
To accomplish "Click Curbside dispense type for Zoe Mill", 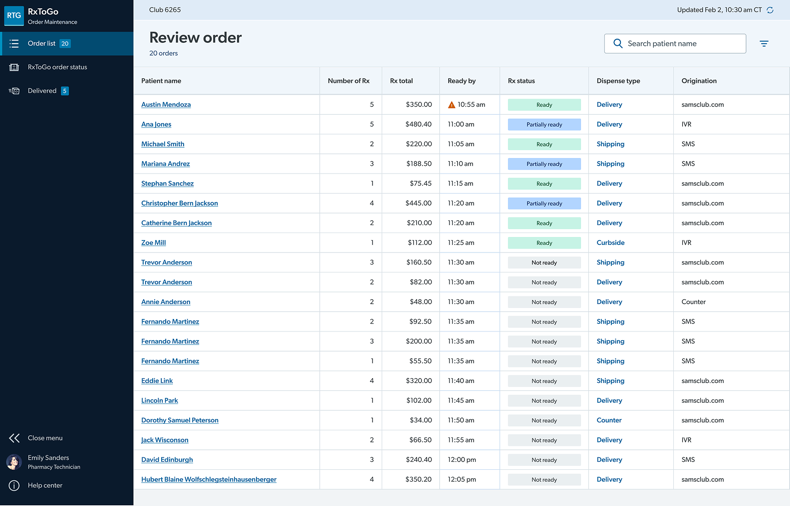I will coord(610,243).
